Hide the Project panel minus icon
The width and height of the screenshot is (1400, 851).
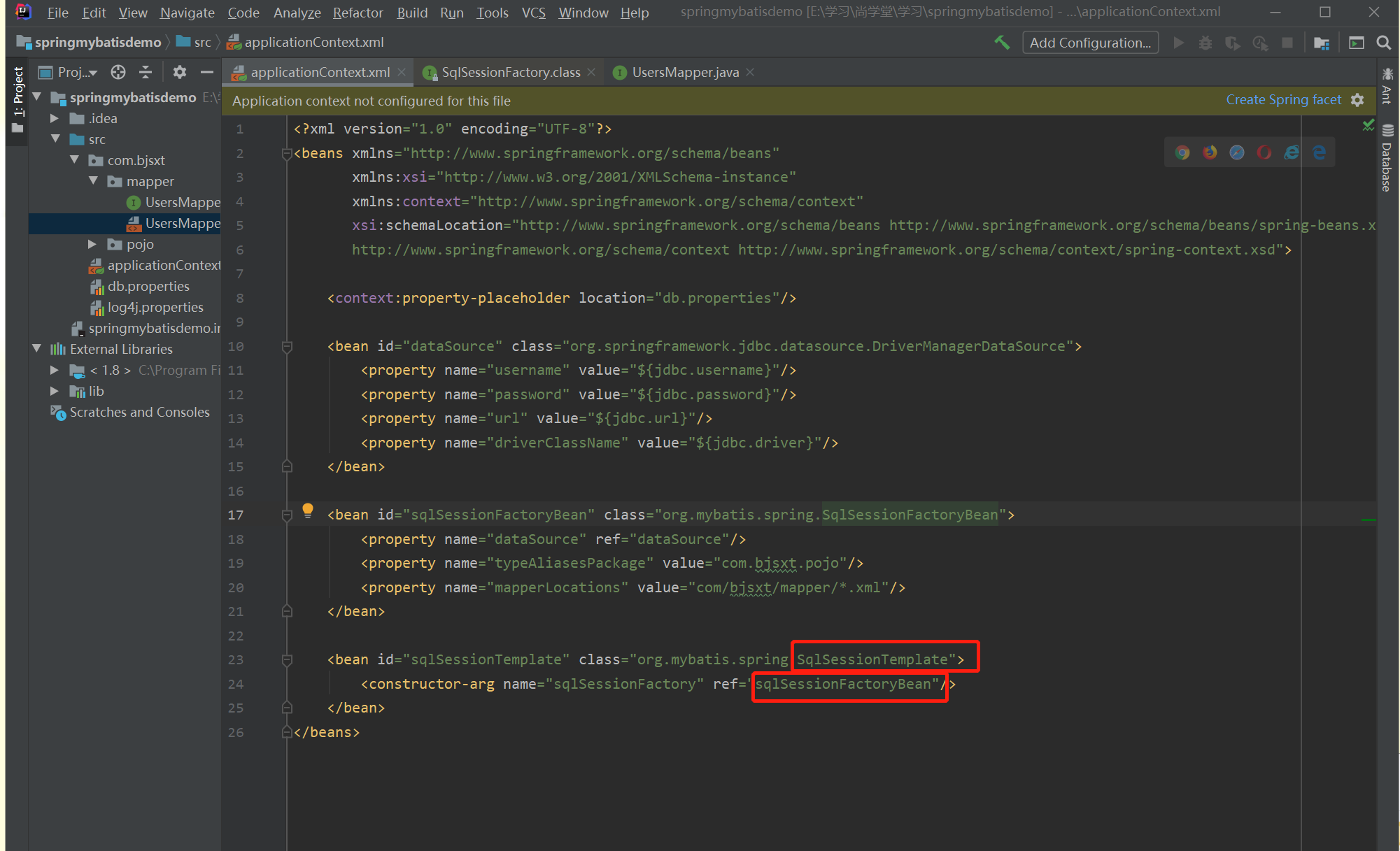206,72
